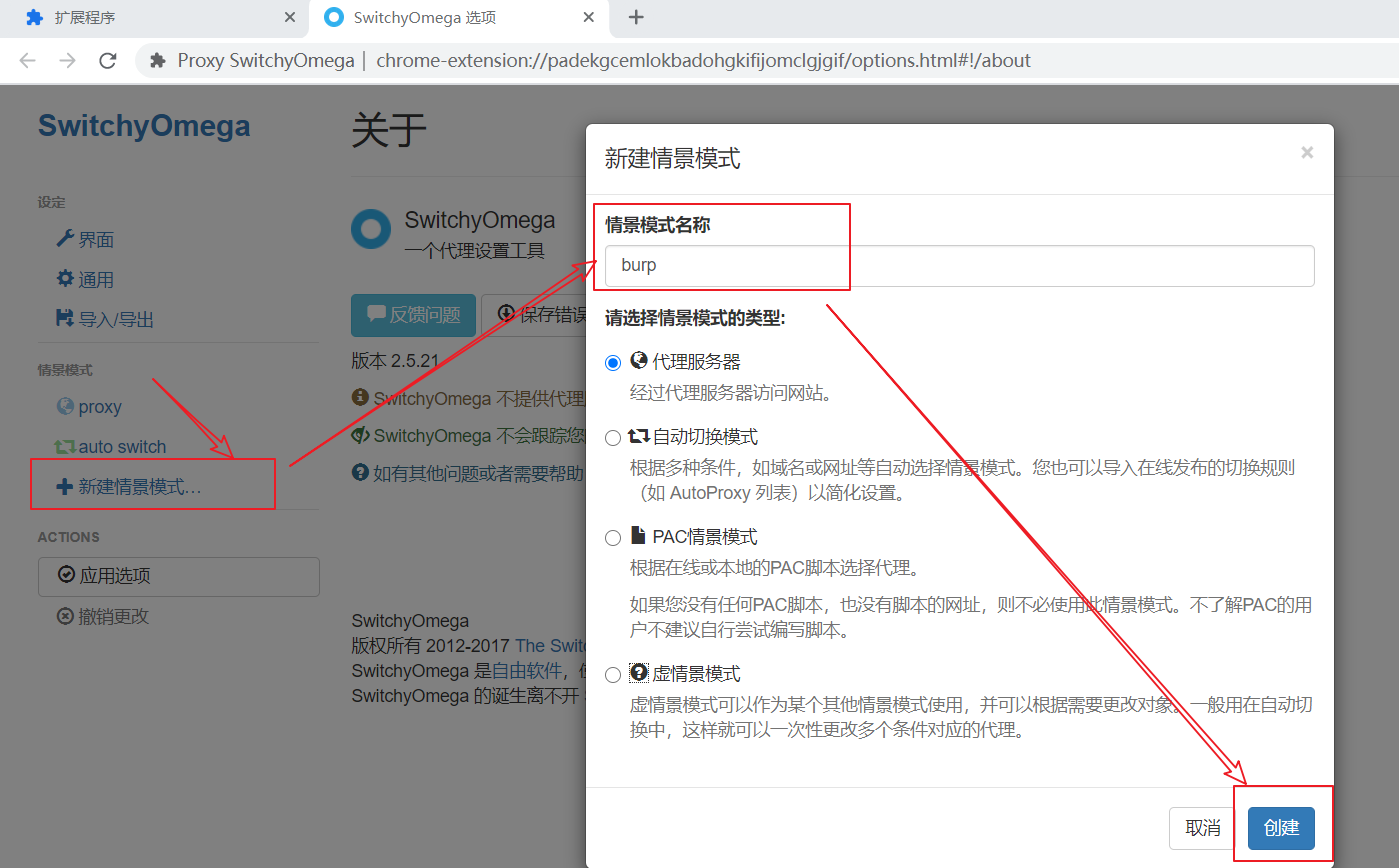Click the 情景模式名称 input containing burp
Image resolution: width=1399 pixels, height=868 pixels.
click(x=960, y=266)
